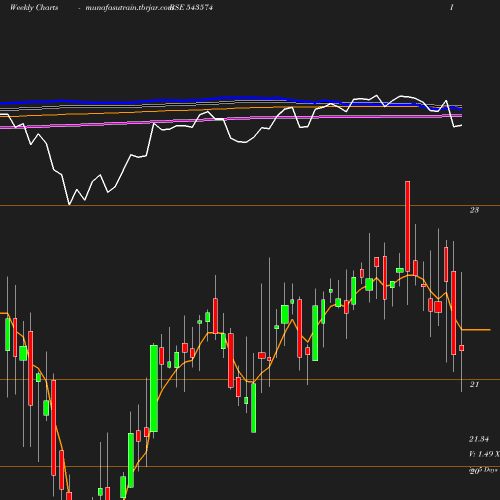Click the "1" label at top right
The width and height of the screenshot is (500, 500).
(x=452, y=7)
